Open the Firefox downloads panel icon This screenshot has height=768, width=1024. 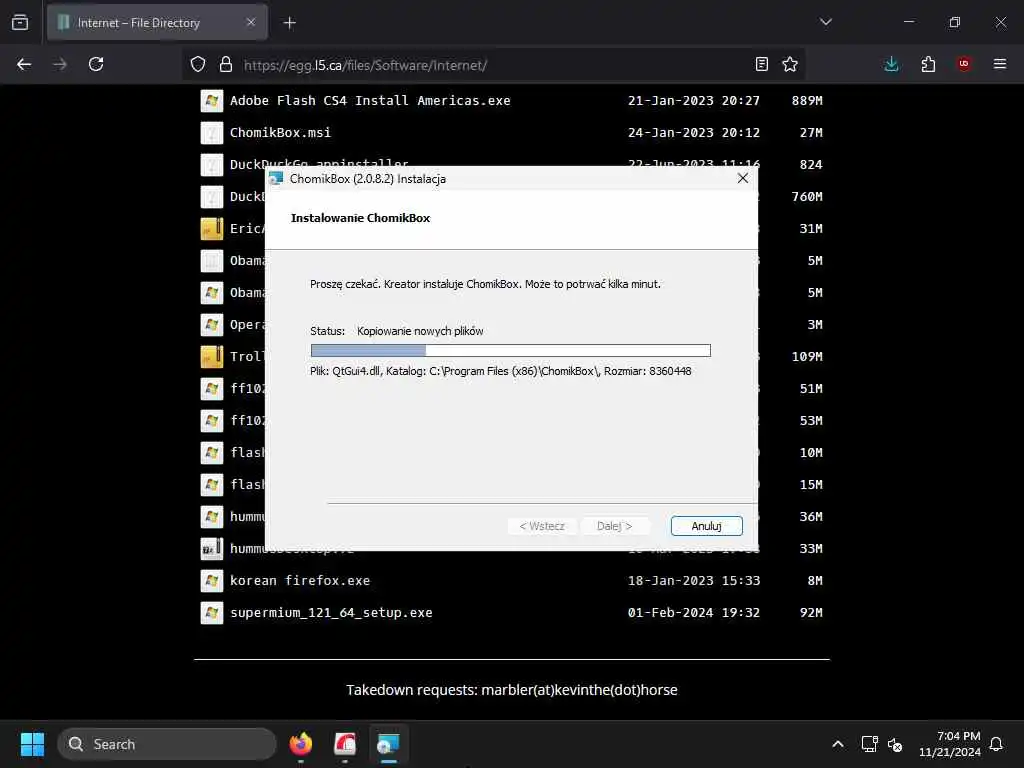[891, 64]
